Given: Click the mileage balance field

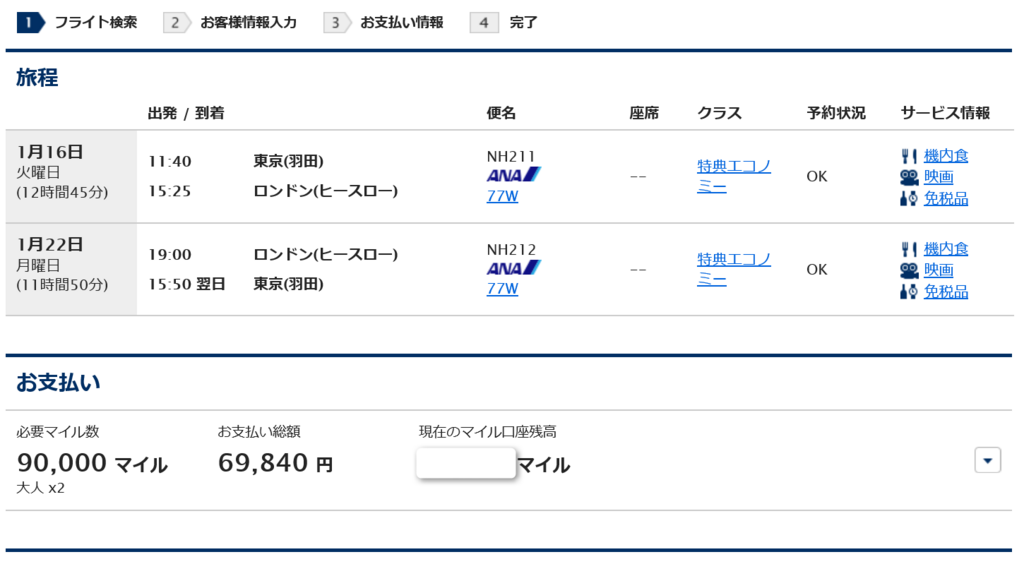Looking at the screenshot, I should [466, 463].
